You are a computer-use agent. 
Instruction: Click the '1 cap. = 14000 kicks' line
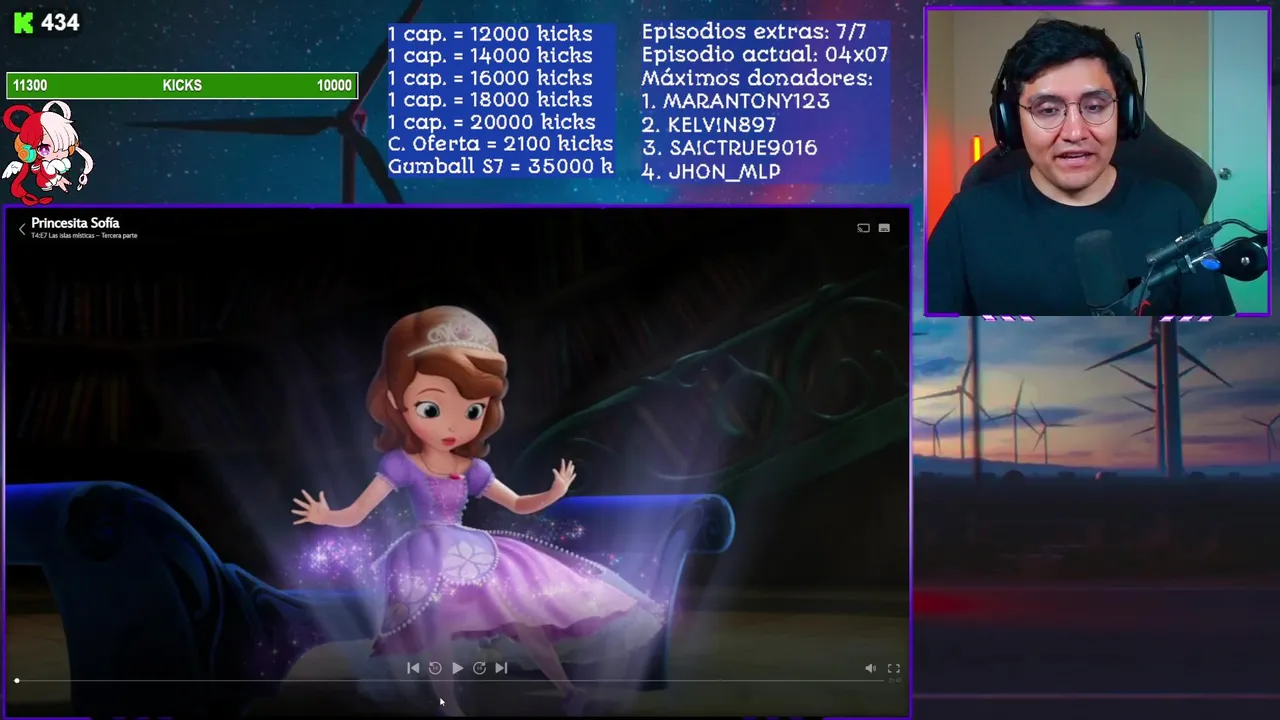click(x=490, y=56)
